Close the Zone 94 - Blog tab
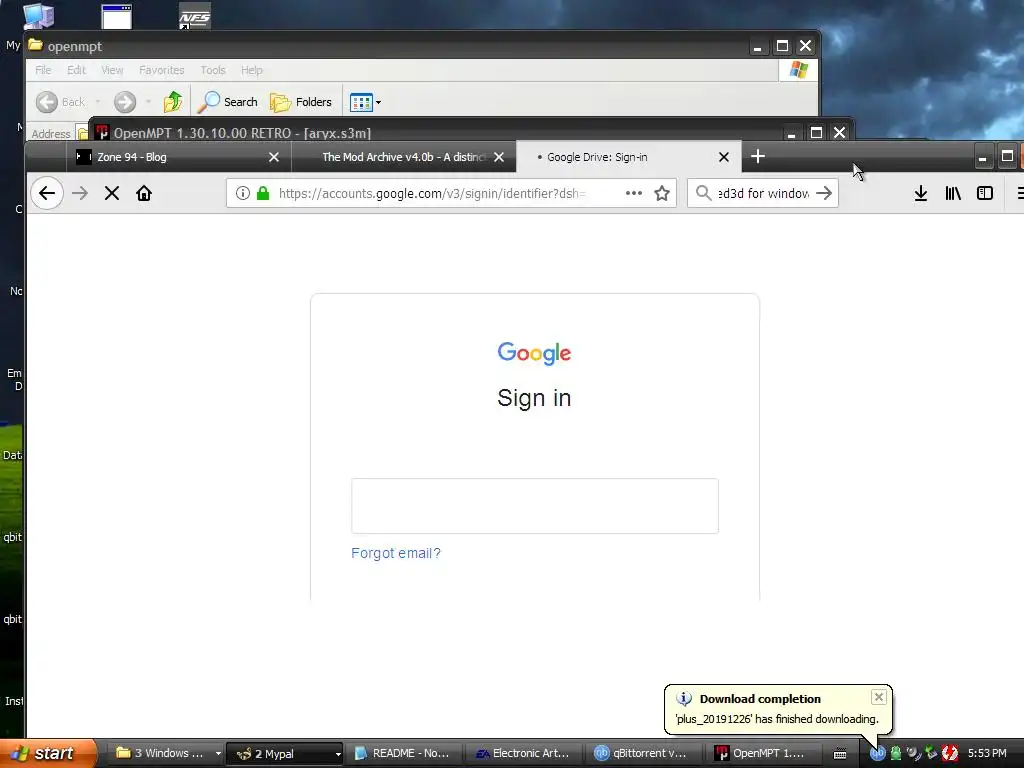1024x768 pixels. (274, 157)
